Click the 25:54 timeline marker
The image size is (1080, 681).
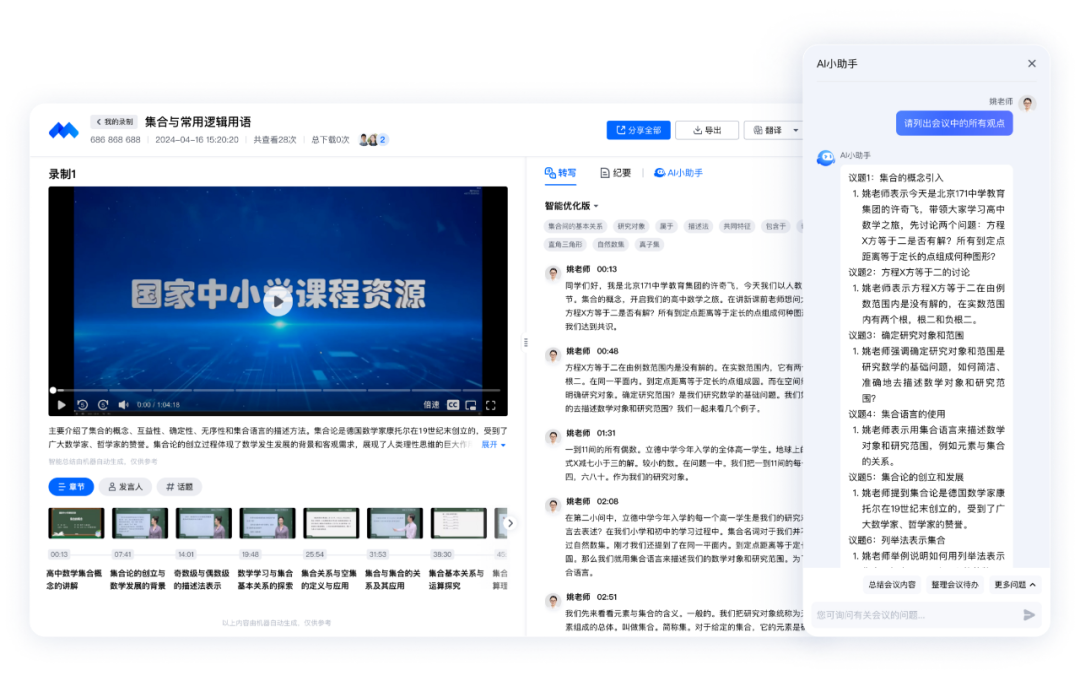tap(314, 554)
